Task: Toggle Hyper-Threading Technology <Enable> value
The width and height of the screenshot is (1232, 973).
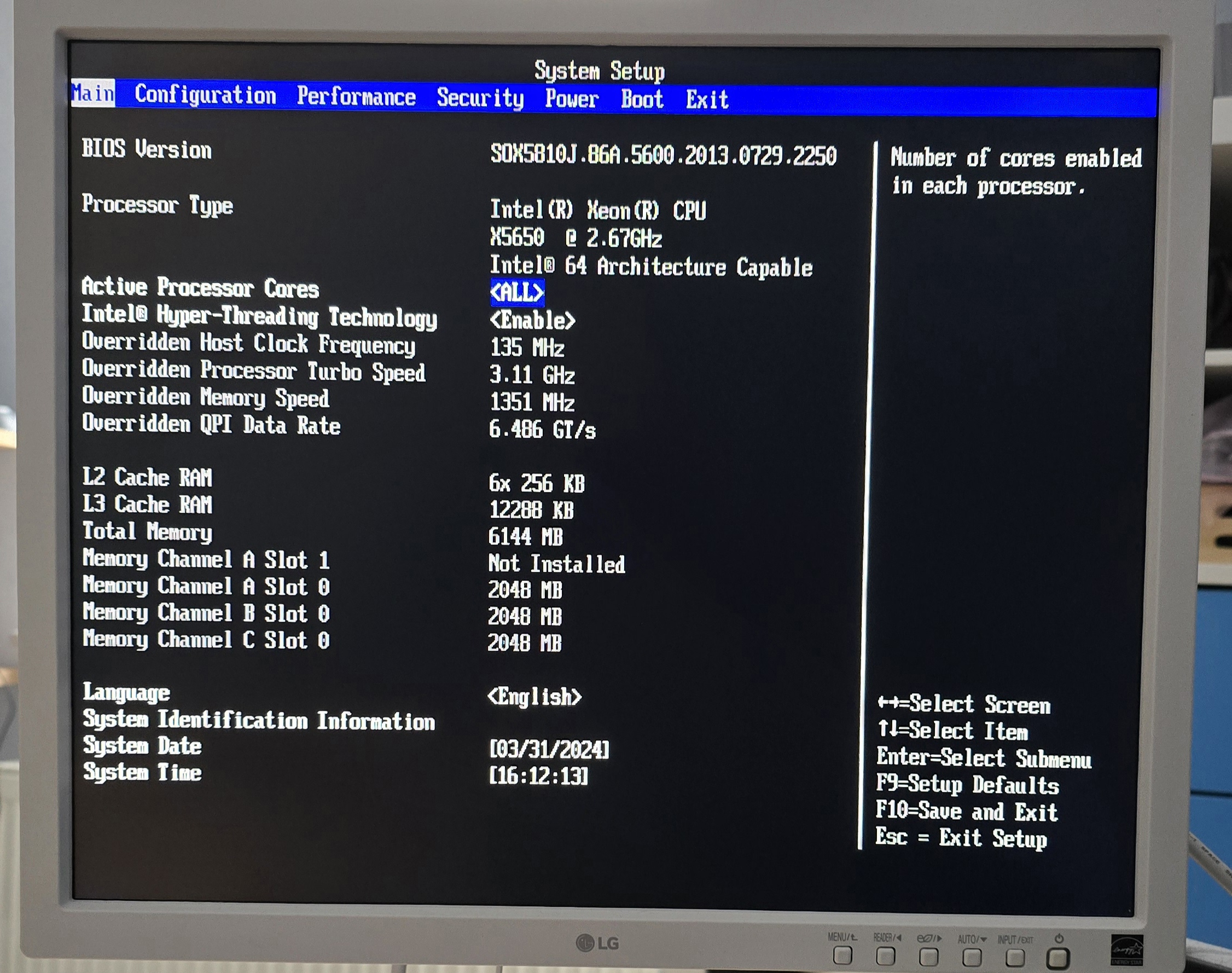Action: click(532, 320)
